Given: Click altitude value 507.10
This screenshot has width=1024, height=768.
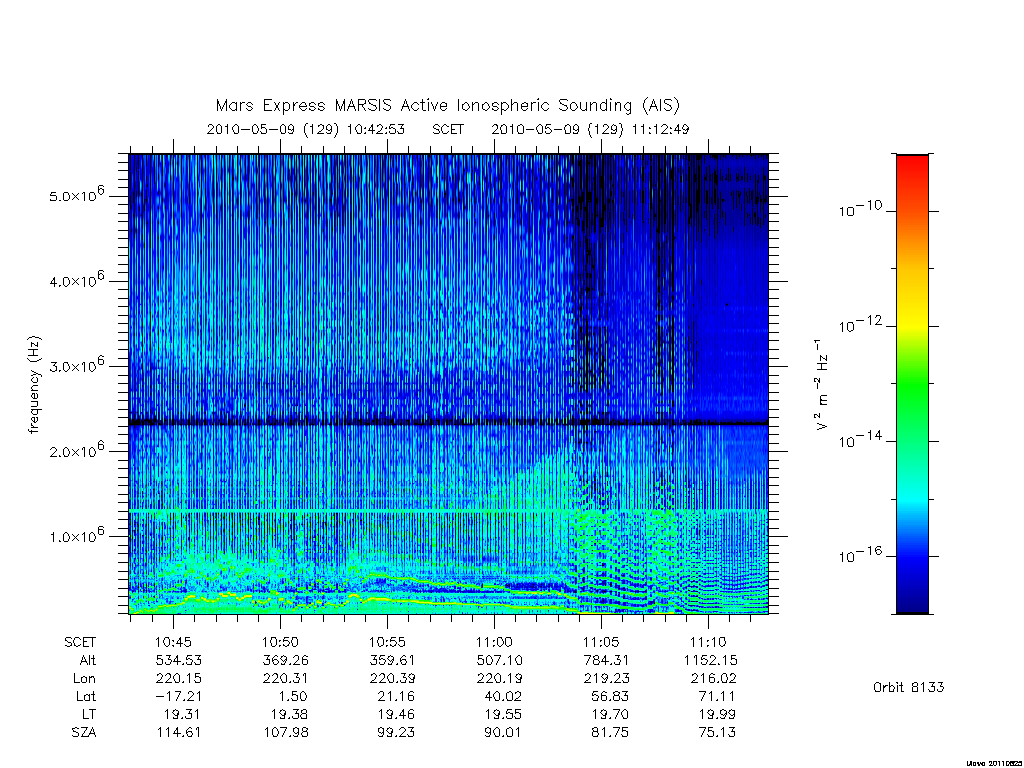Looking at the screenshot, I should click(500, 660).
